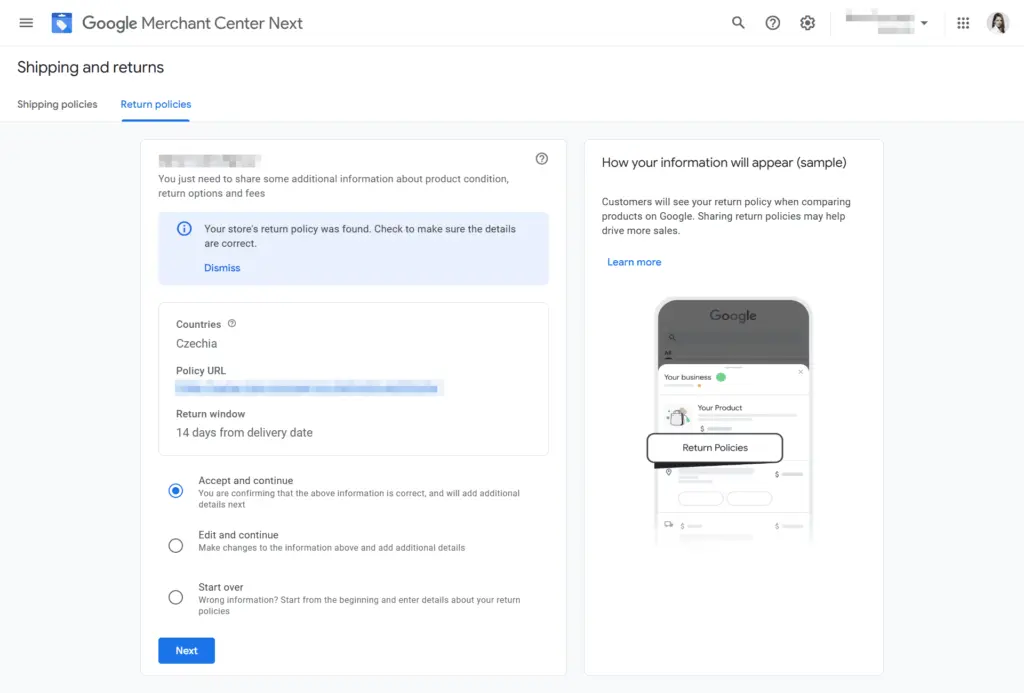Open the user profile avatar

coord(998,23)
